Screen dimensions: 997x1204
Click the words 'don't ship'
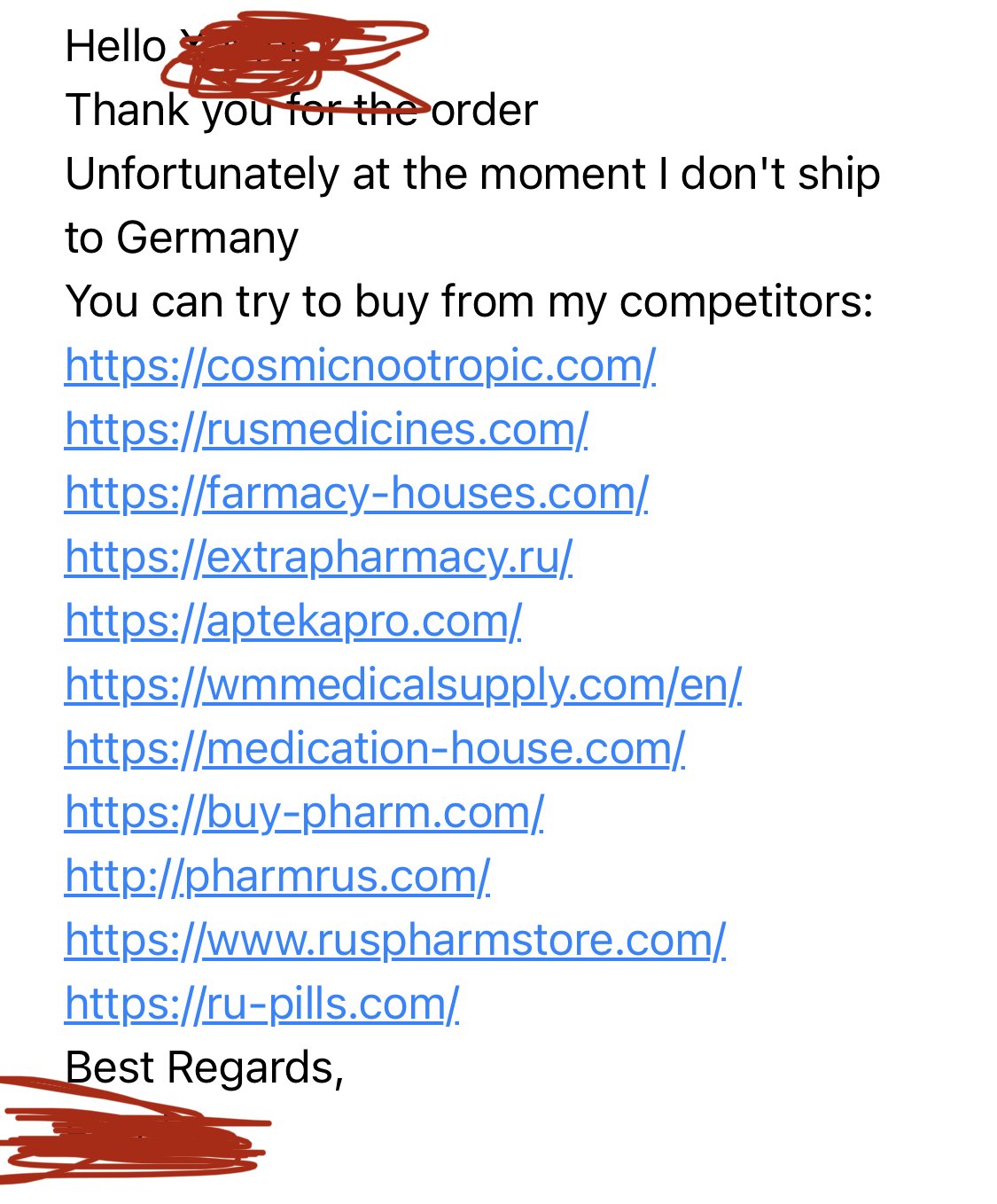click(780, 174)
